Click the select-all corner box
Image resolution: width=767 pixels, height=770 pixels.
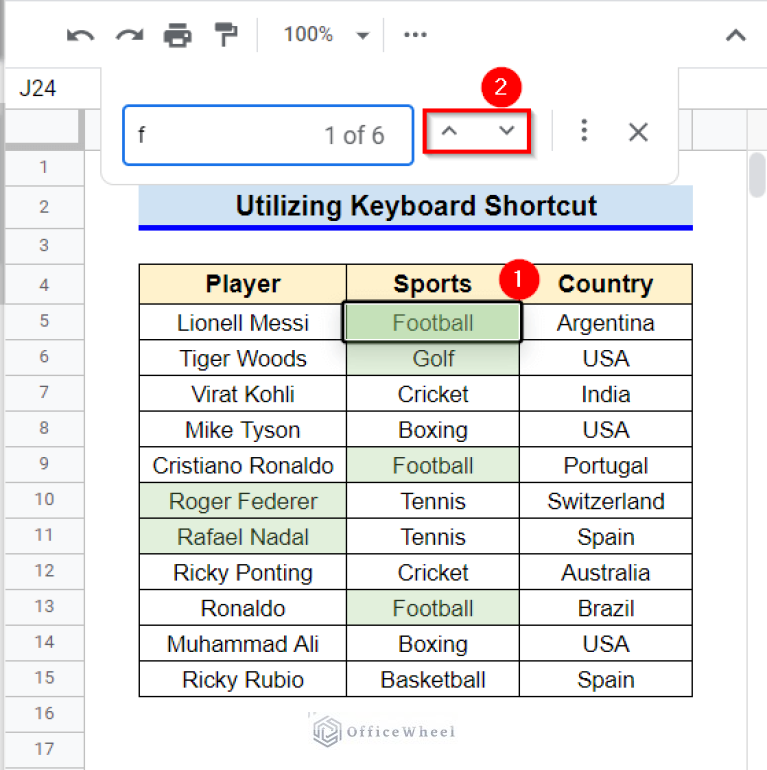[44, 129]
